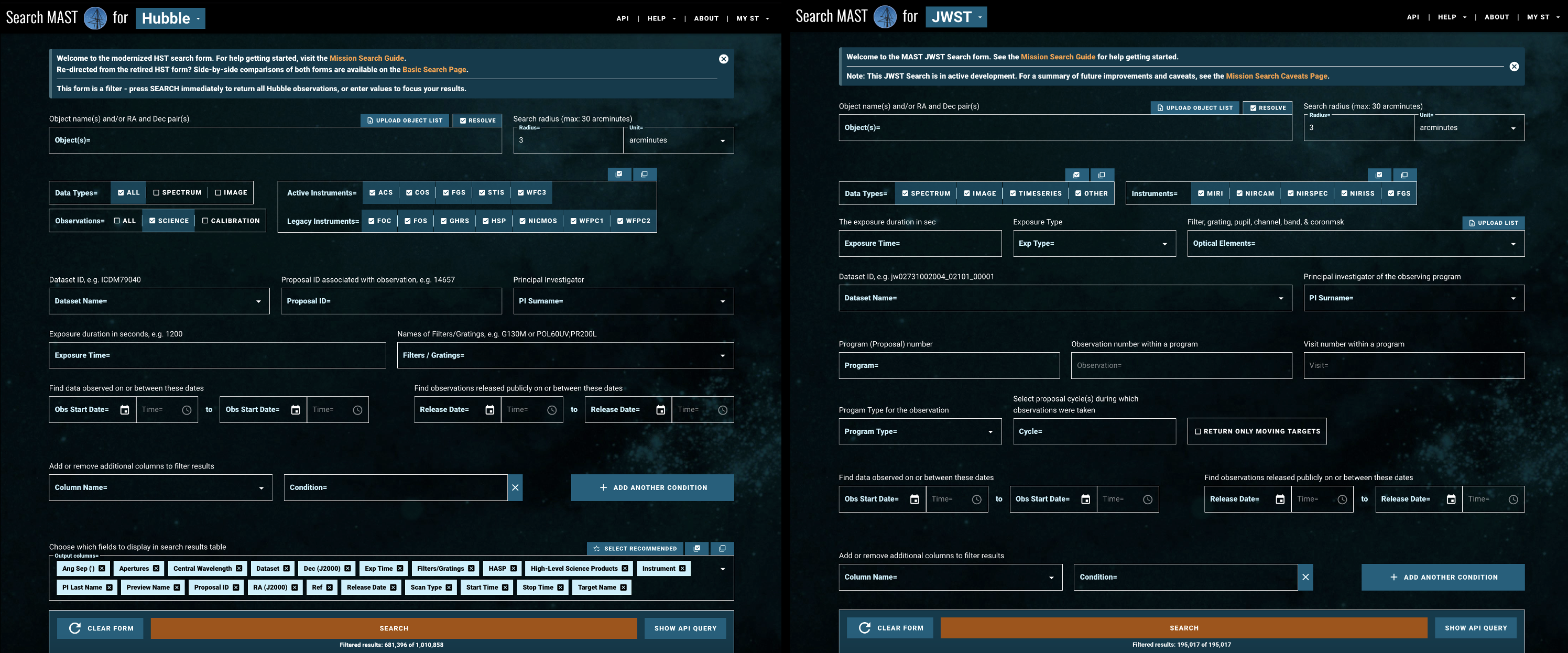This screenshot has width=1568, height=653.
Task: Expand JWST Program Type dropdown
Action: [990, 431]
